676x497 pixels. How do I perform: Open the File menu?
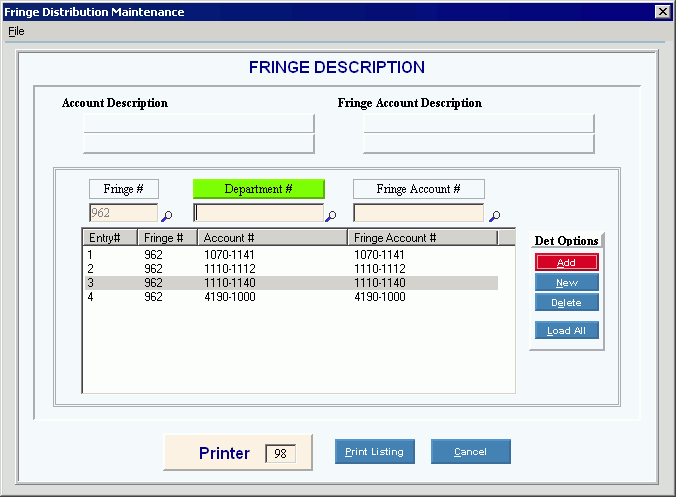coord(16,31)
